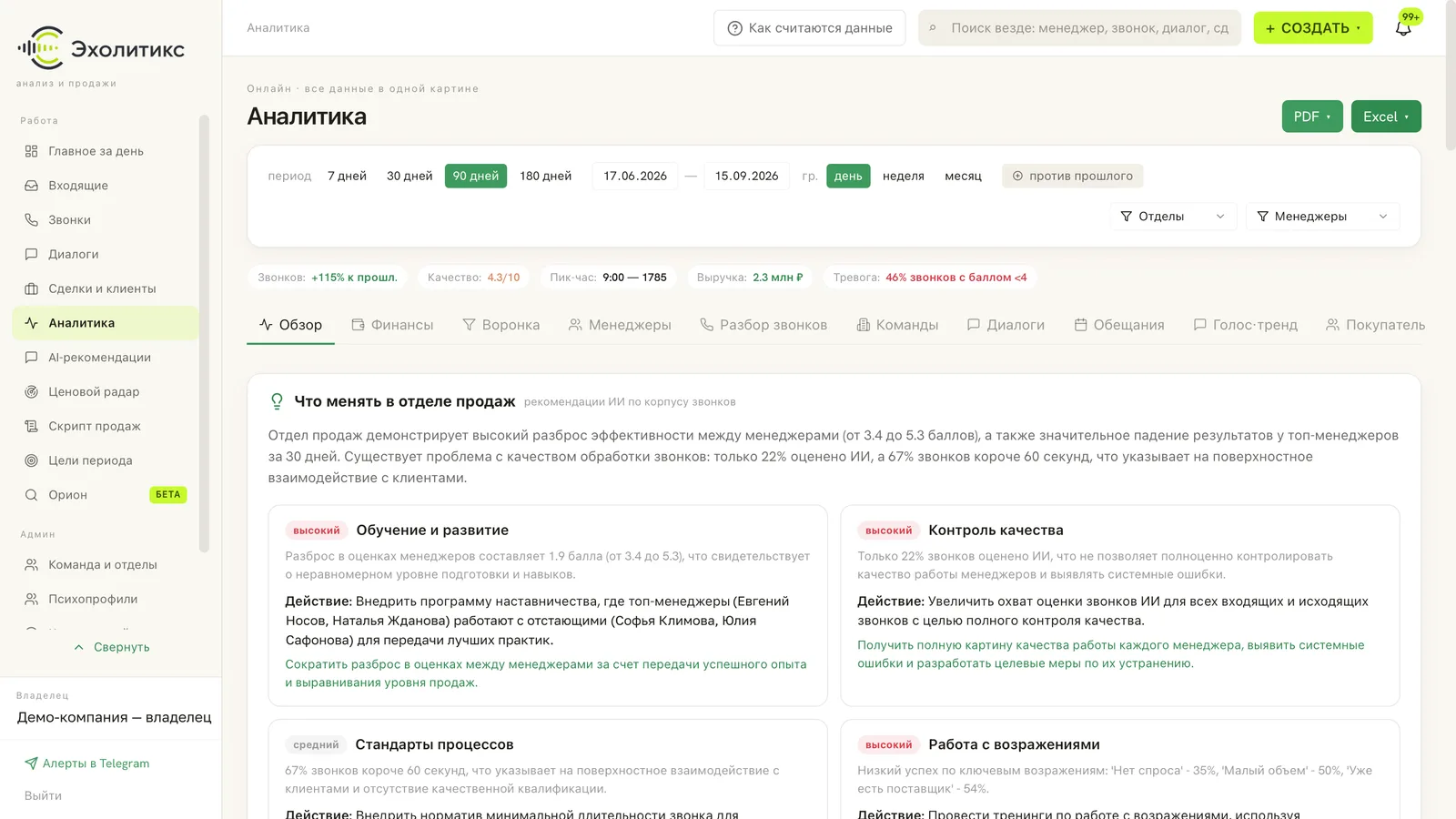Click the calendar icon on Обещания tab
The height and width of the screenshot is (819, 1456).
click(x=1081, y=325)
